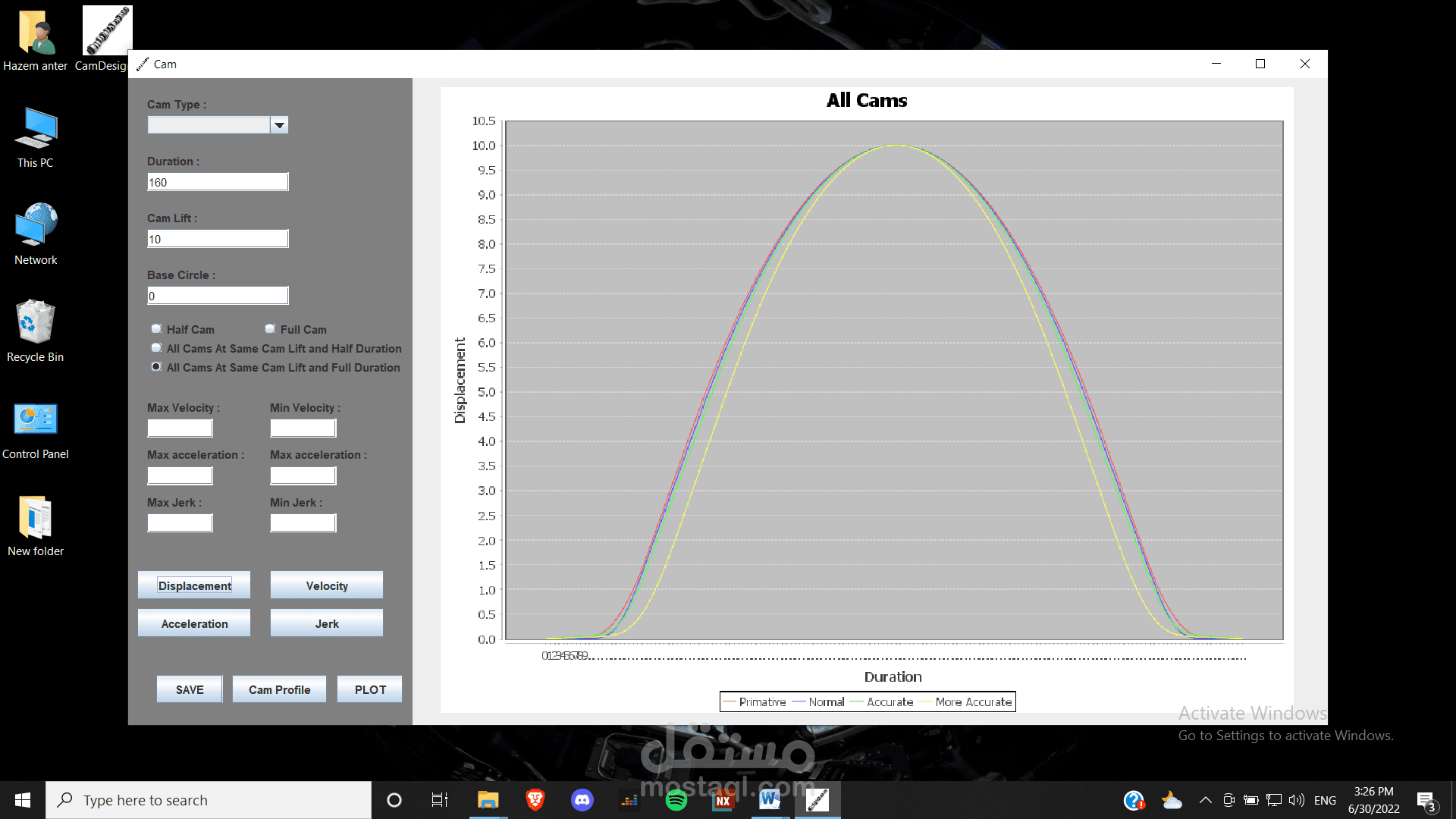Show the Displacement plot

[194, 585]
